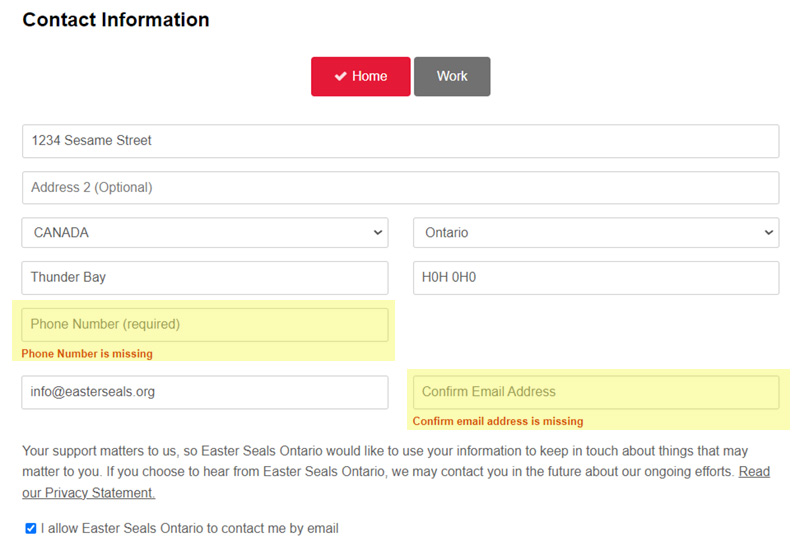Viewport: 800px width, 551px height.
Task: Click the checkmark icon on Home button
Action: pos(340,76)
